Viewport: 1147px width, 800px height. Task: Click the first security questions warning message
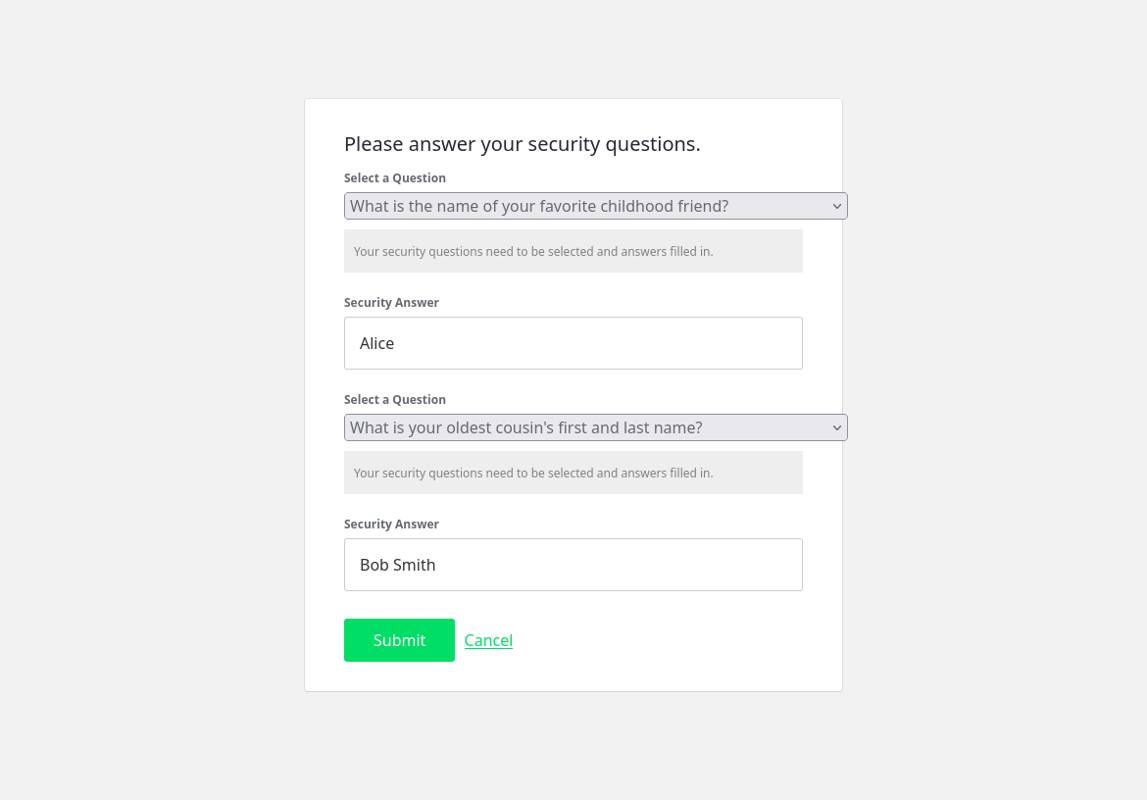[573, 251]
